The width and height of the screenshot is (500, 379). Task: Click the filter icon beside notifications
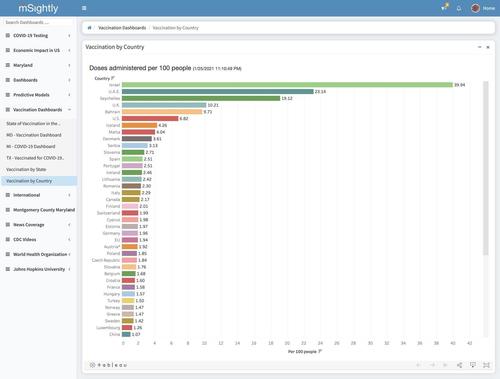pyautogui.click(x=444, y=7)
